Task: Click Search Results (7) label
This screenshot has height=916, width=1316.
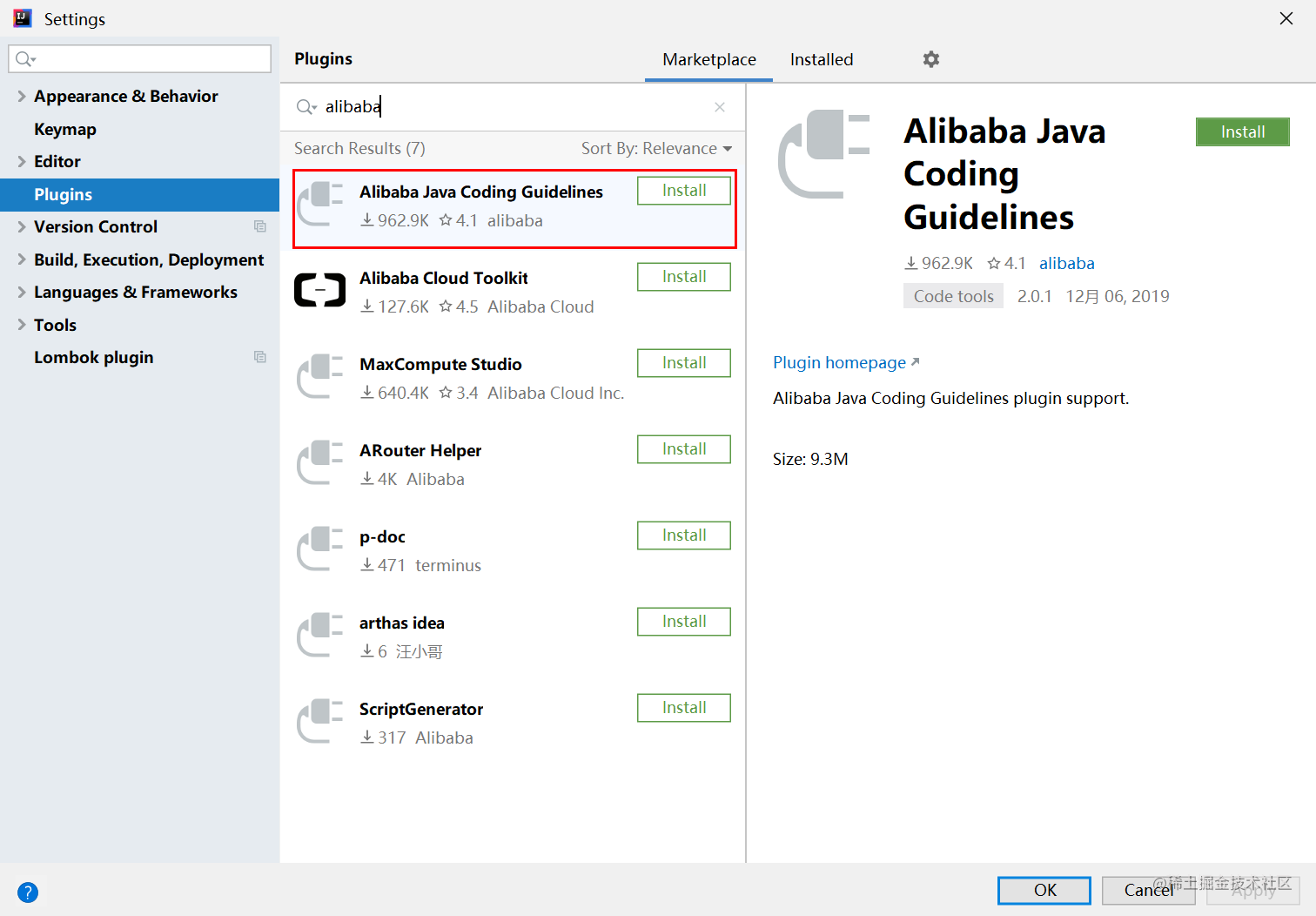Action: tap(359, 149)
